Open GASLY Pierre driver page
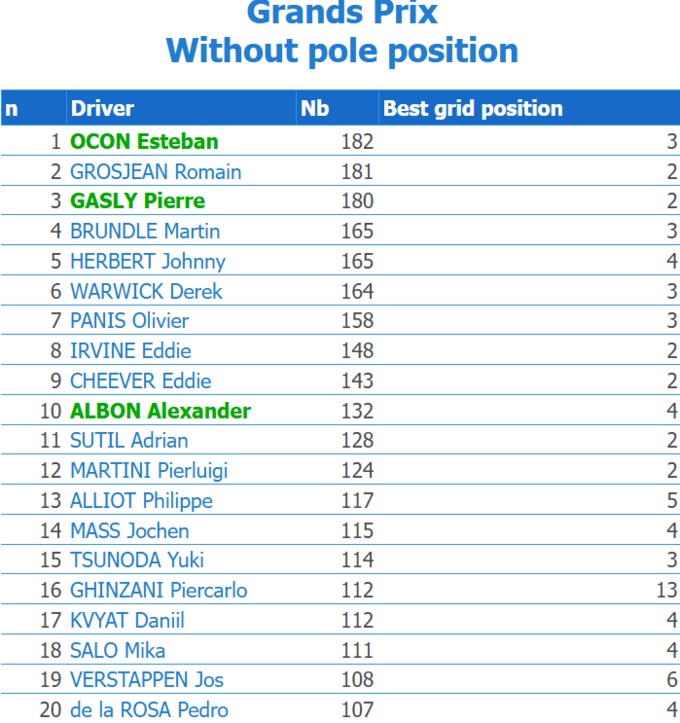680x723 pixels. point(137,201)
